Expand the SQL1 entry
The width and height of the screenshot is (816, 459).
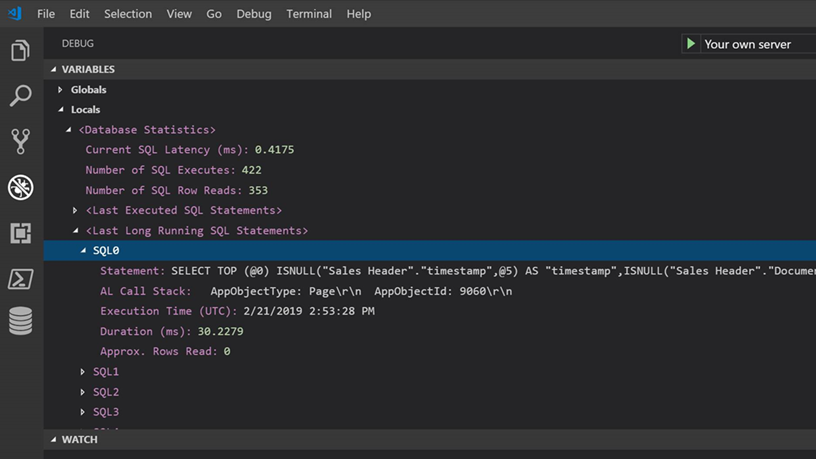tap(83, 372)
